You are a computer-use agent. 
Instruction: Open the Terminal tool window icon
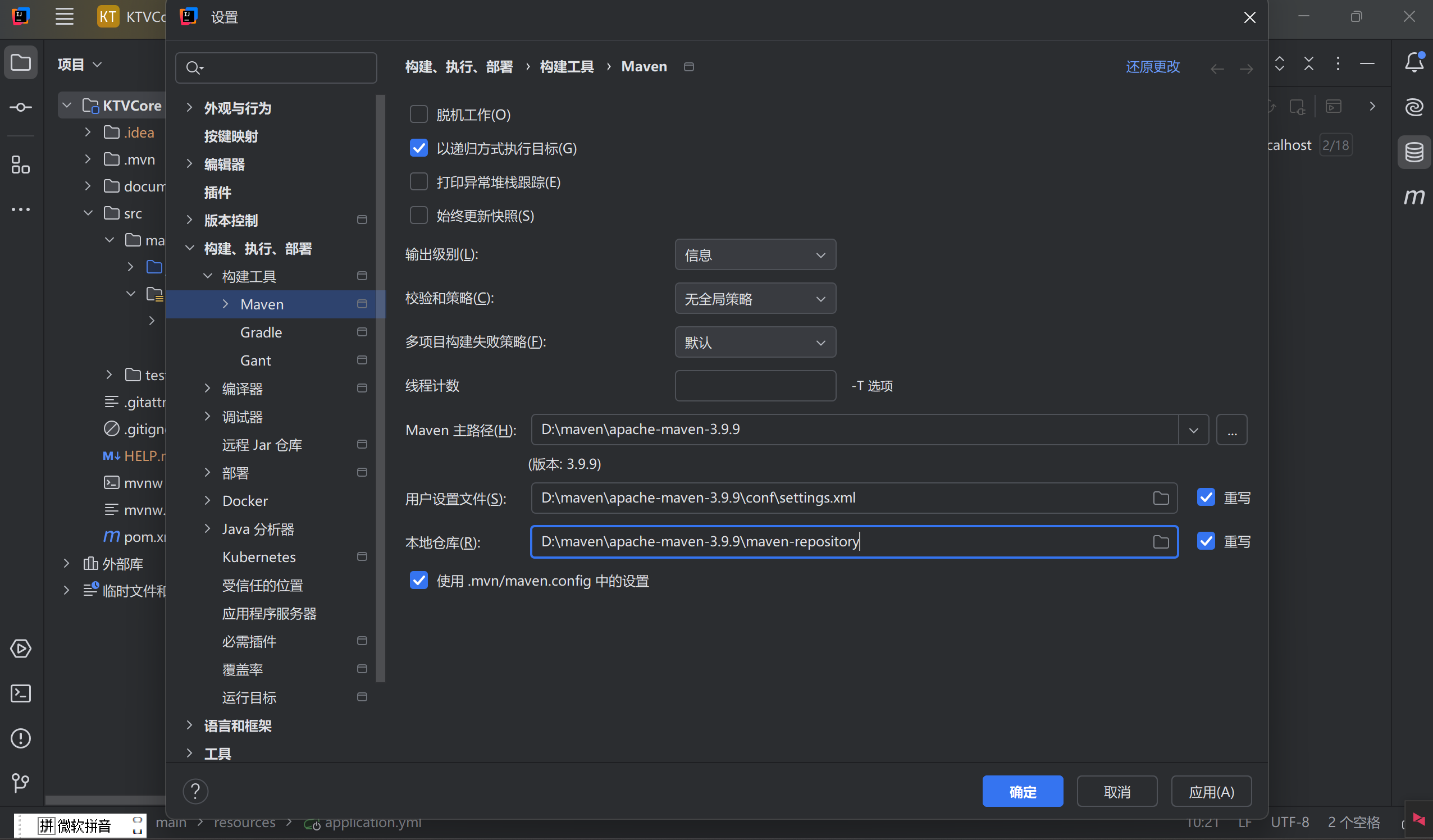(x=21, y=693)
